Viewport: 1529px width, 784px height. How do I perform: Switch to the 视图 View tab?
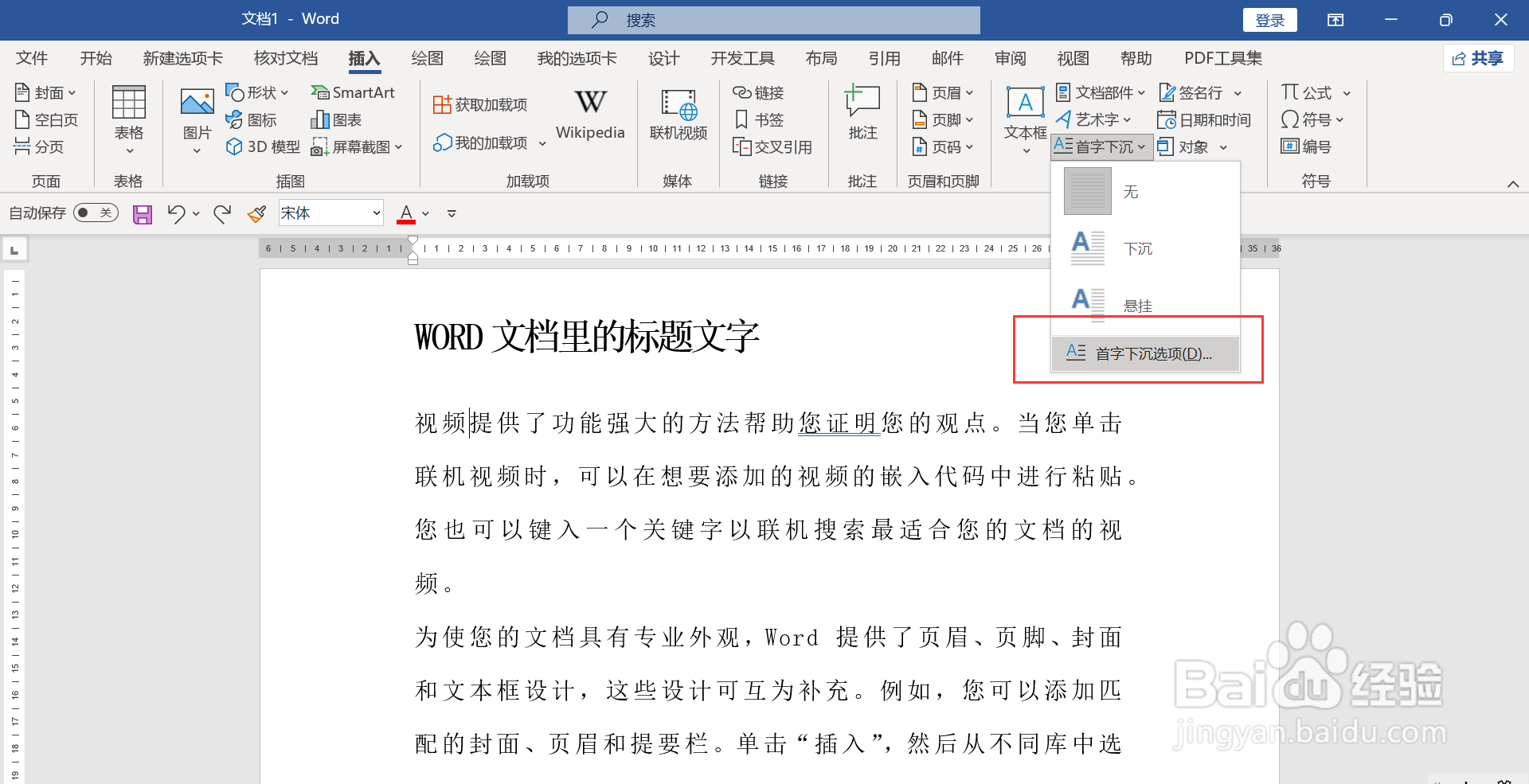[x=1073, y=58]
